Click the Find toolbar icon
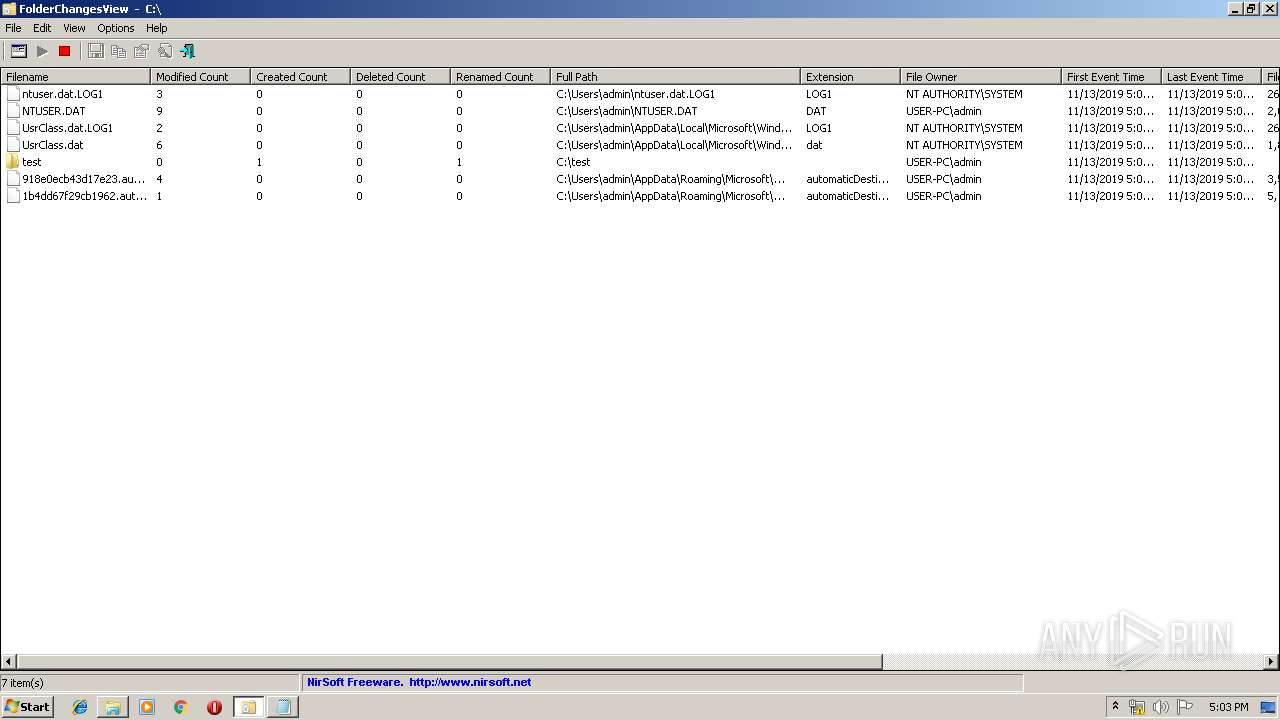 tap(164, 51)
